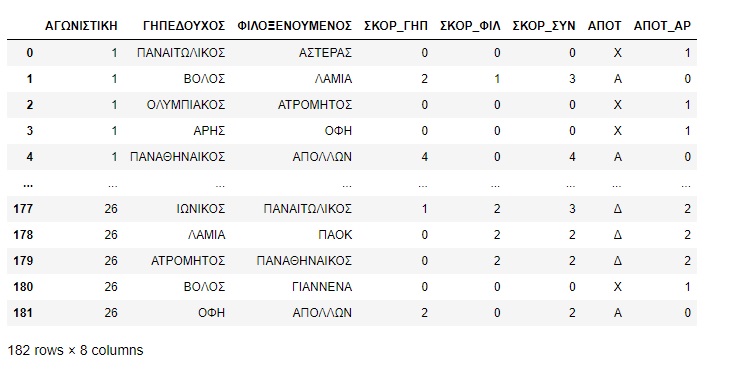Screen dimensions: 733x370
Task: Select row index 177
Action: 23,209
